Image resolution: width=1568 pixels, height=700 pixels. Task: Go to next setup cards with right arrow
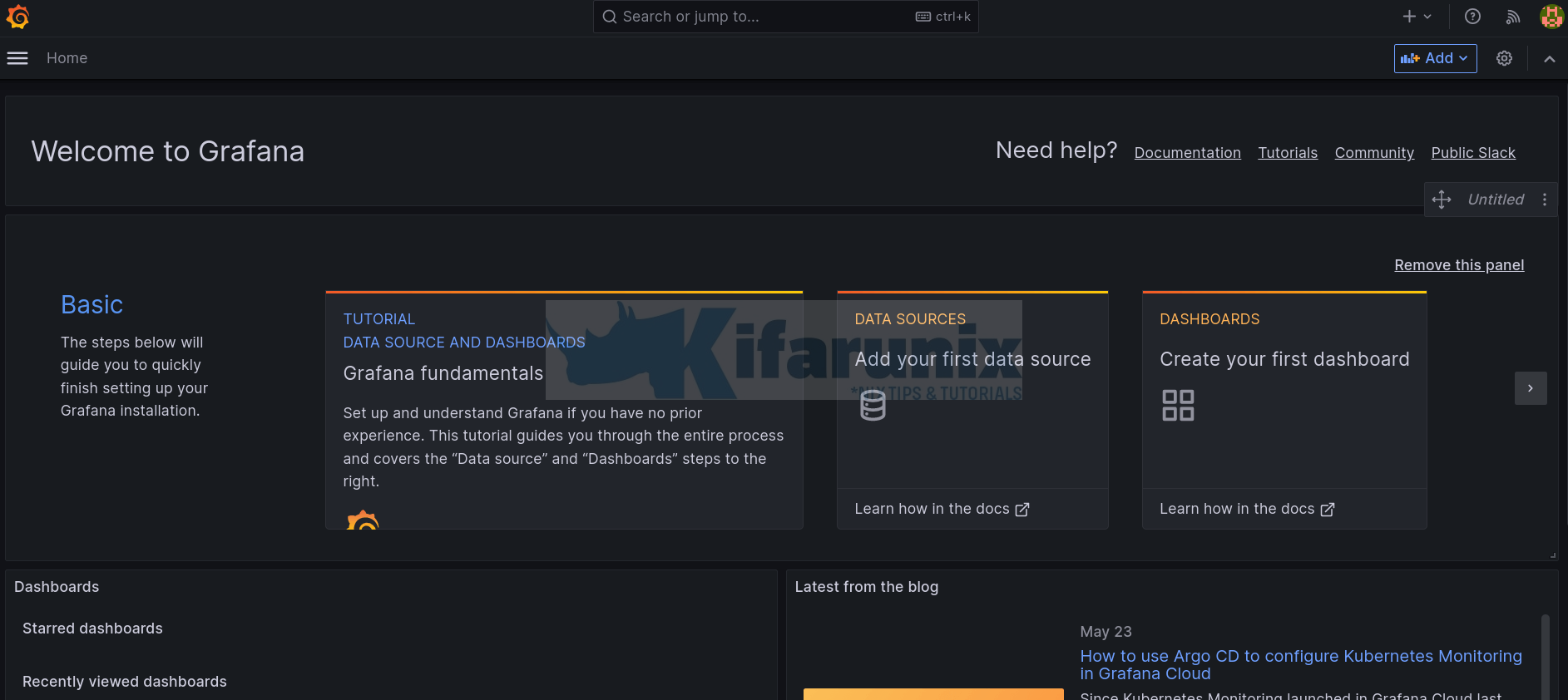[1531, 388]
